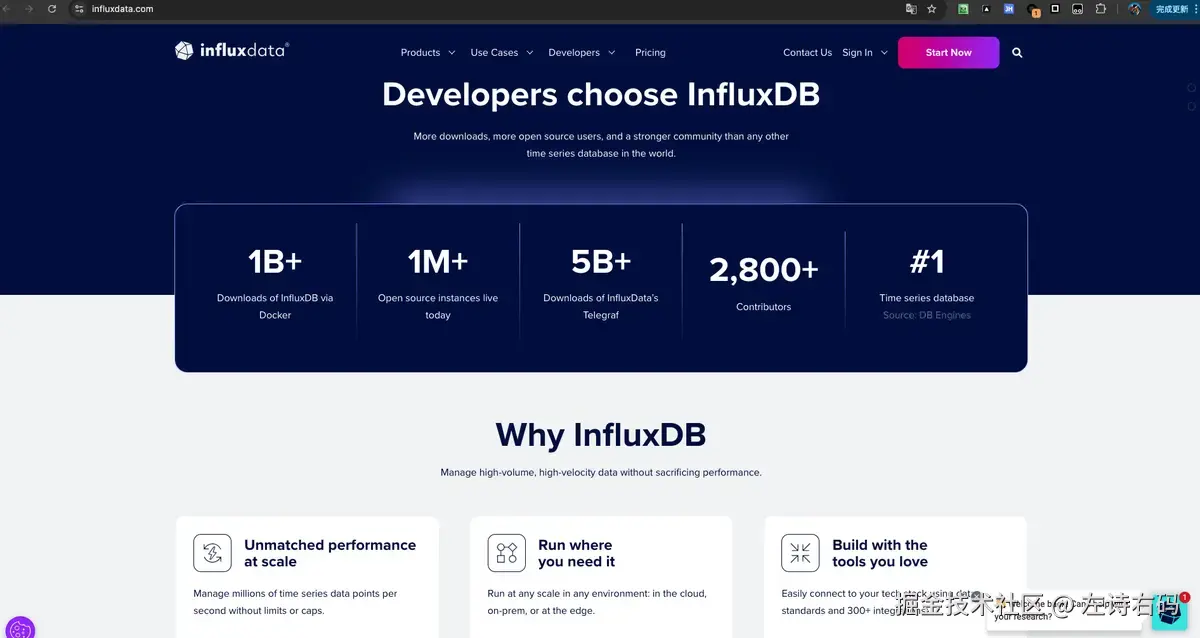
Task: Open the Chrome profile avatar
Action: tap(1135, 9)
